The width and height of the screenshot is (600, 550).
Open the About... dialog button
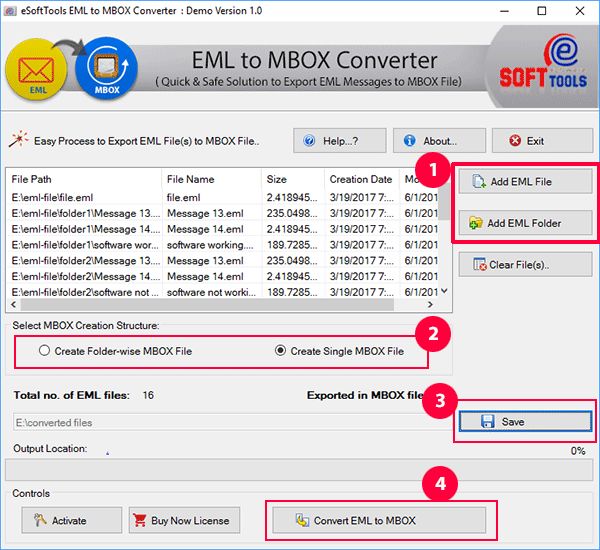[x=439, y=141]
